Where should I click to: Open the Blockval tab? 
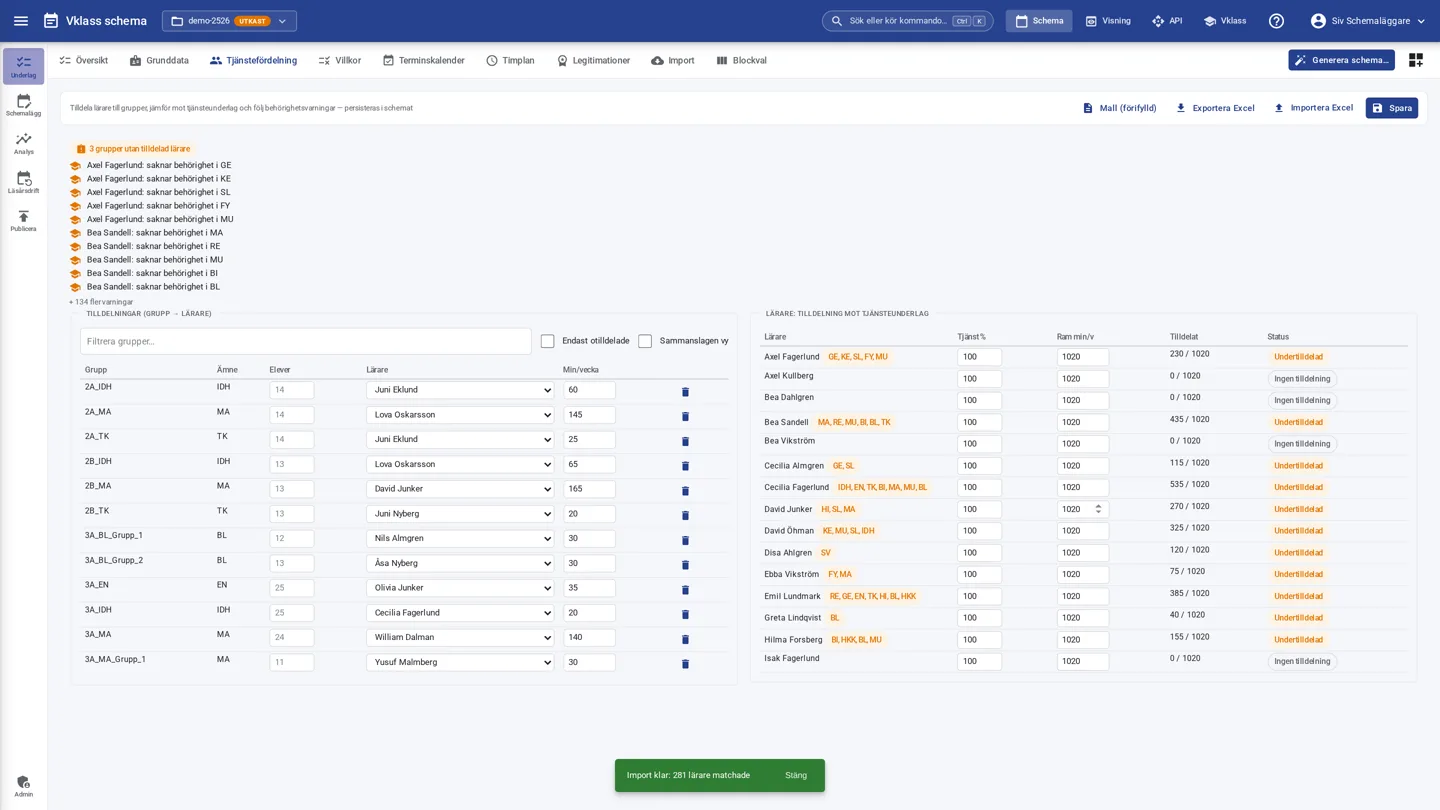[742, 60]
